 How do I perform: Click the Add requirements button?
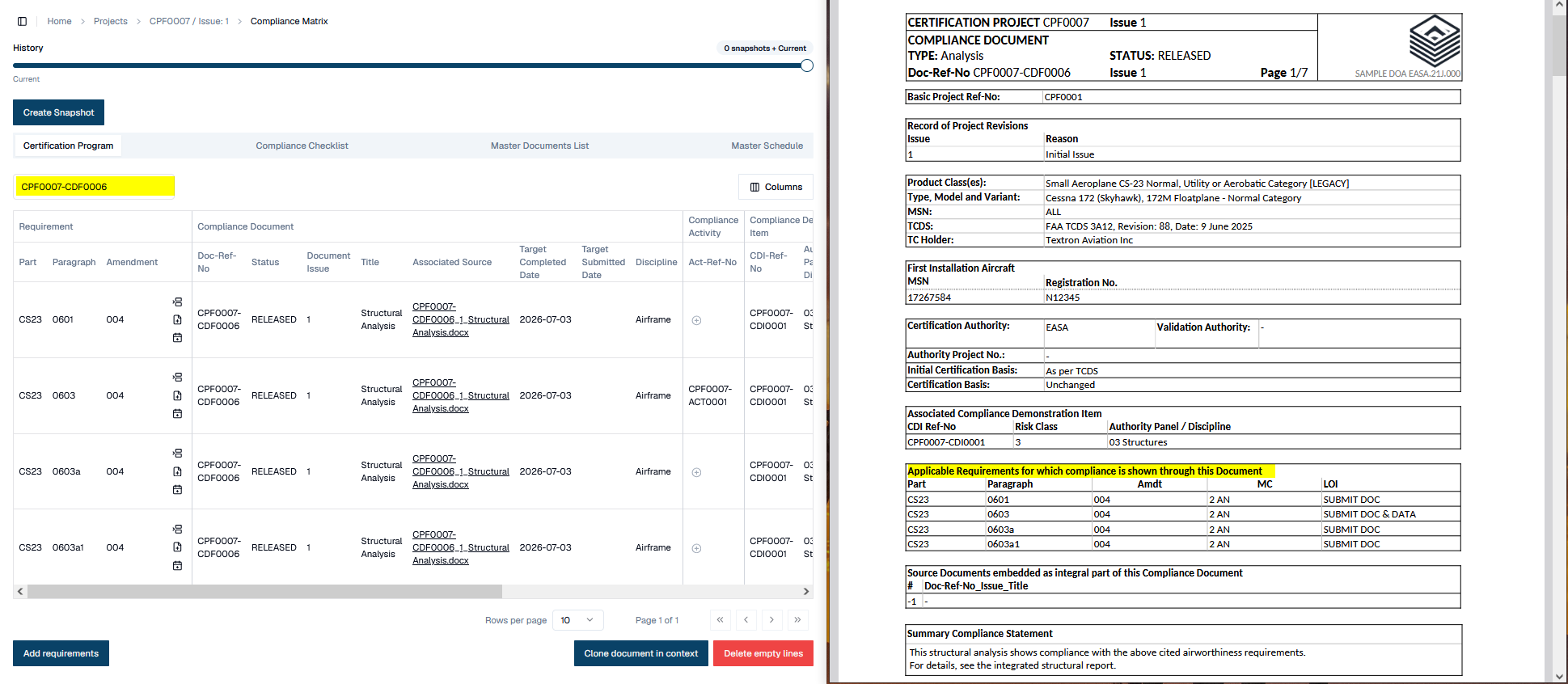[x=61, y=653]
